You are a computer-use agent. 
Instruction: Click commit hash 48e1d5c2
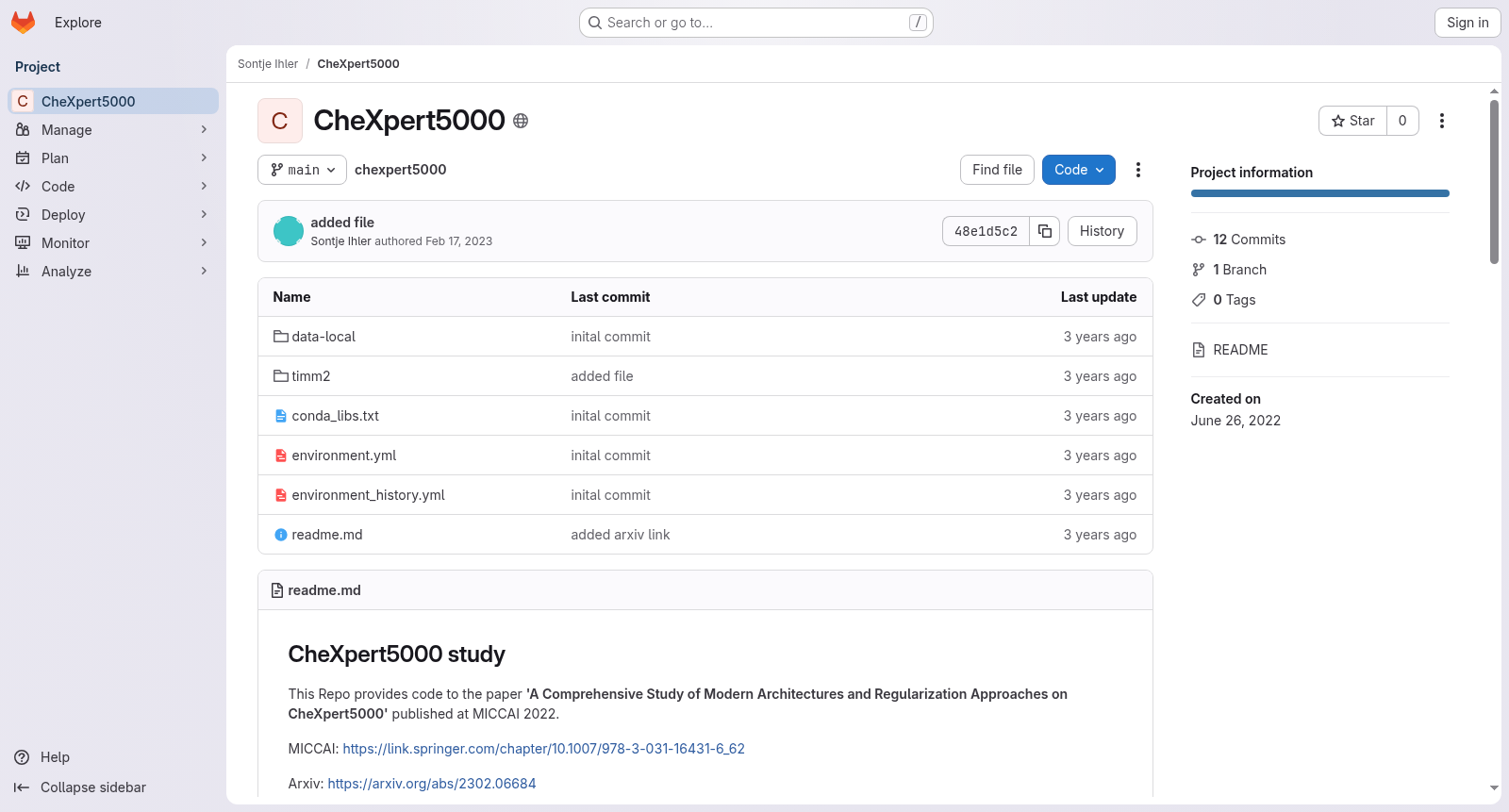click(x=986, y=231)
